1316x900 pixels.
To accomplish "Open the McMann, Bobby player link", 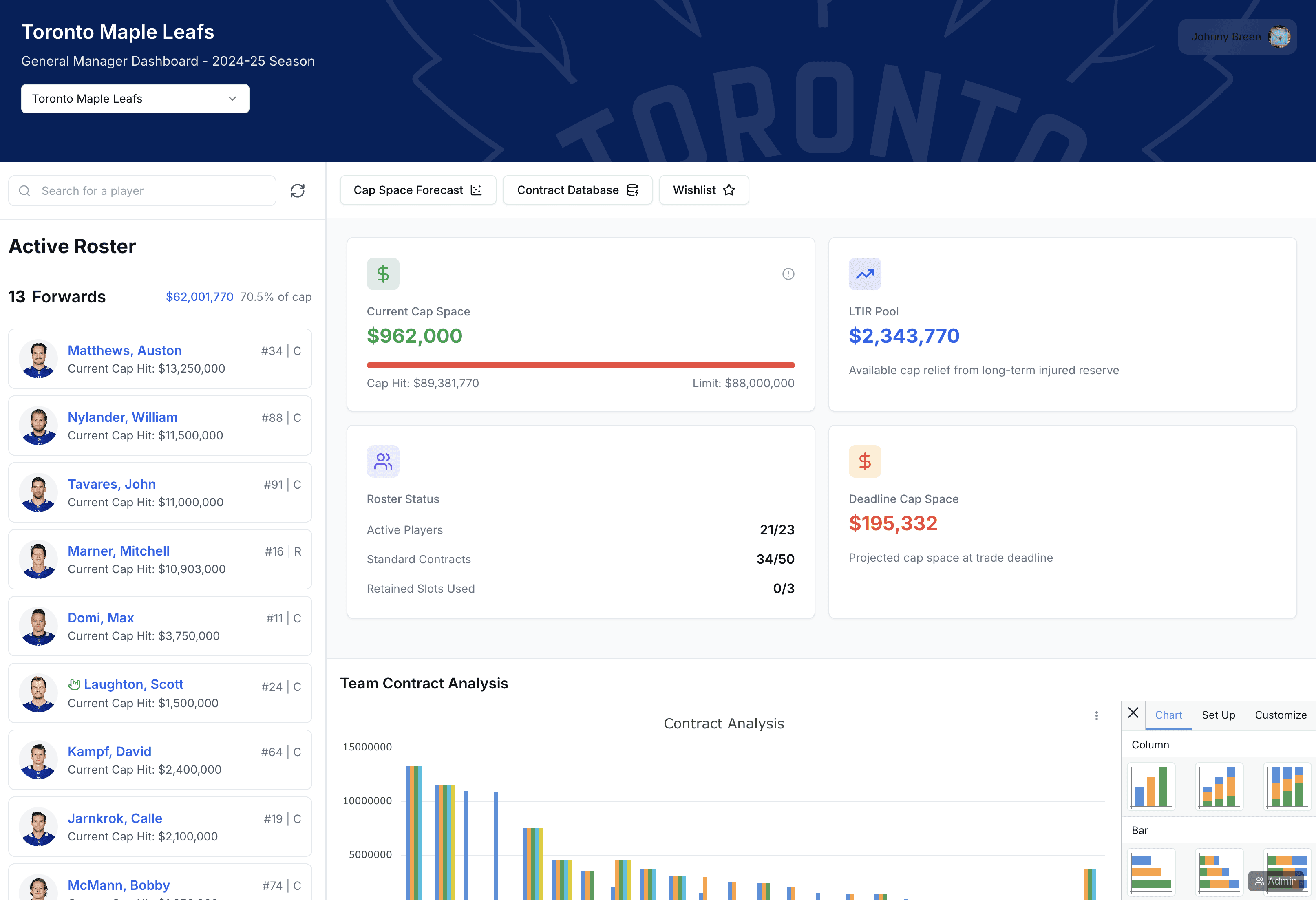I will pyautogui.click(x=118, y=885).
